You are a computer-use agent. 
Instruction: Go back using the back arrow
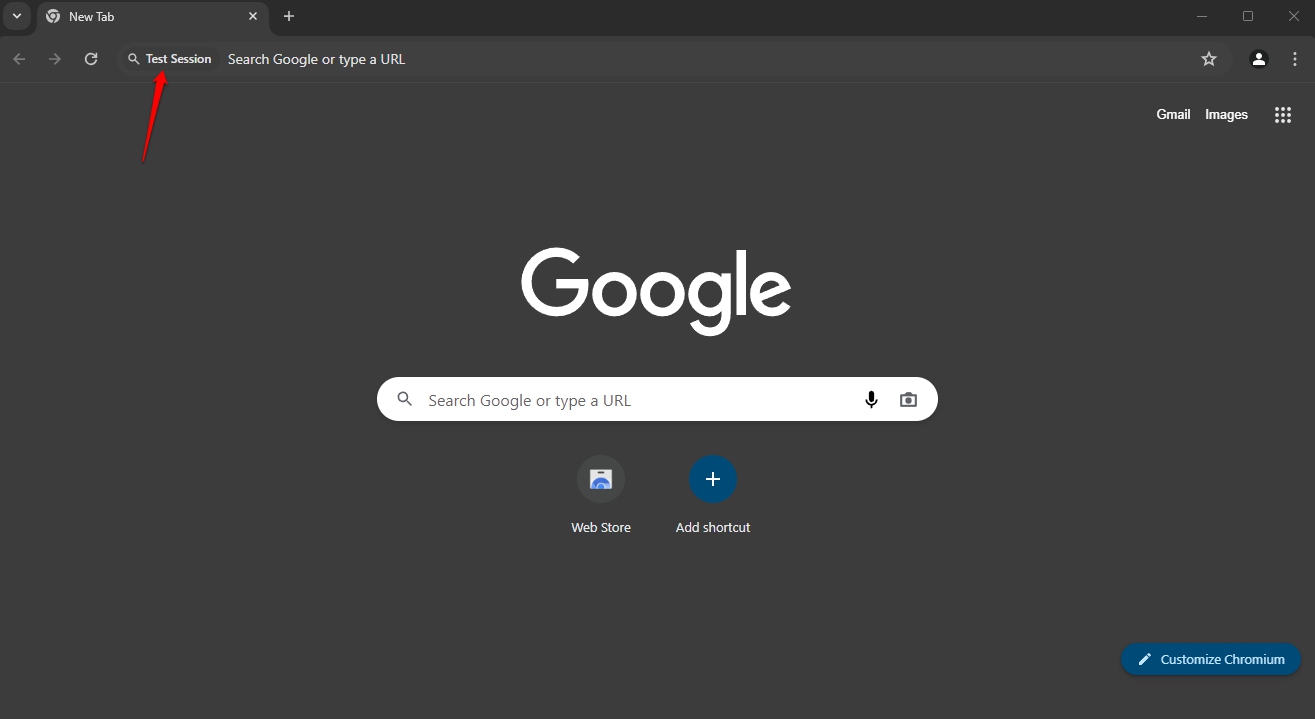(19, 59)
